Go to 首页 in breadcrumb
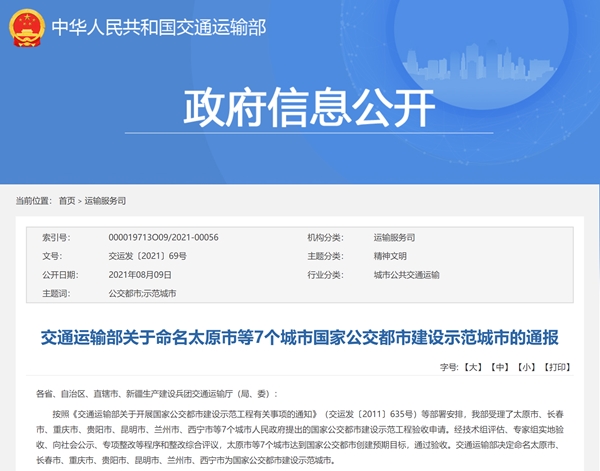The height and width of the screenshot is (471, 600). 67,201
